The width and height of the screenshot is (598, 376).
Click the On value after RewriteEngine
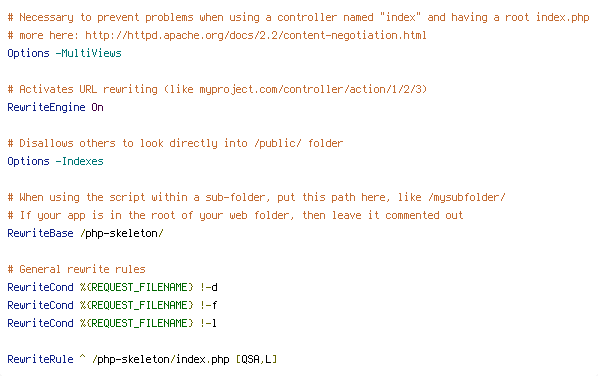click(x=97, y=108)
